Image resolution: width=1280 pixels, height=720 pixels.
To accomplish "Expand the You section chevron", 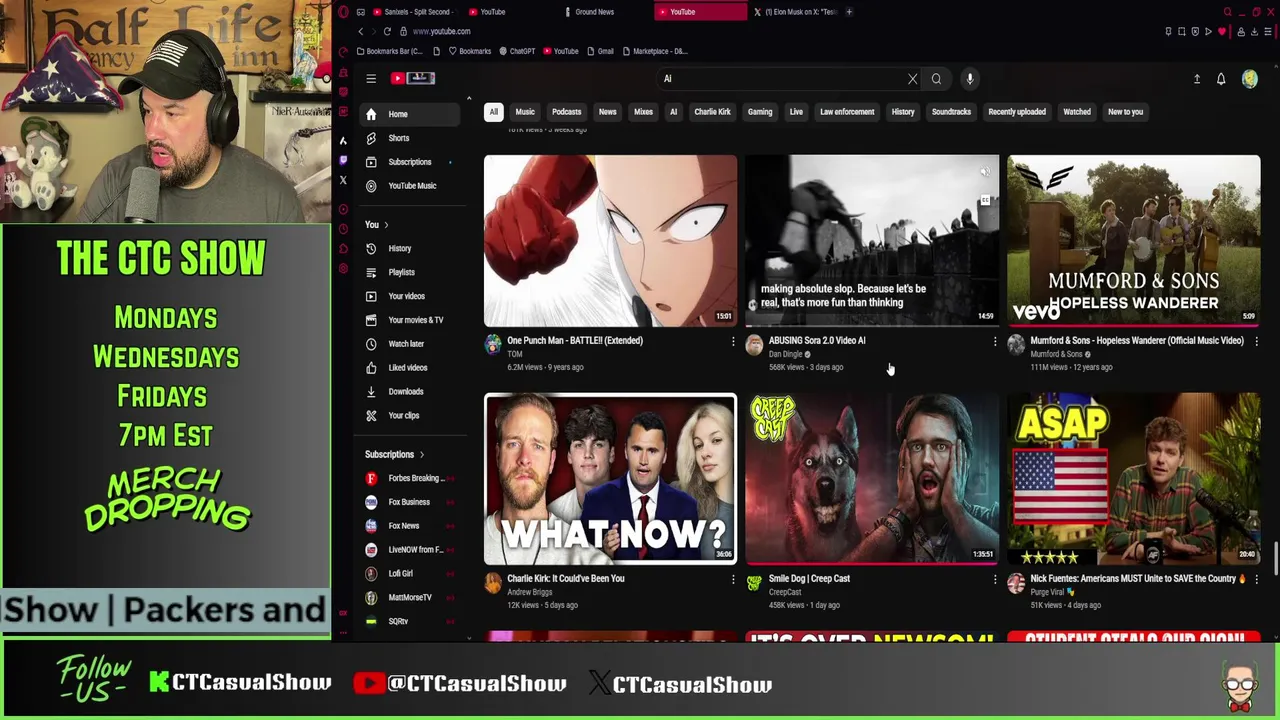I will pyautogui.click(x=386, y=225).
